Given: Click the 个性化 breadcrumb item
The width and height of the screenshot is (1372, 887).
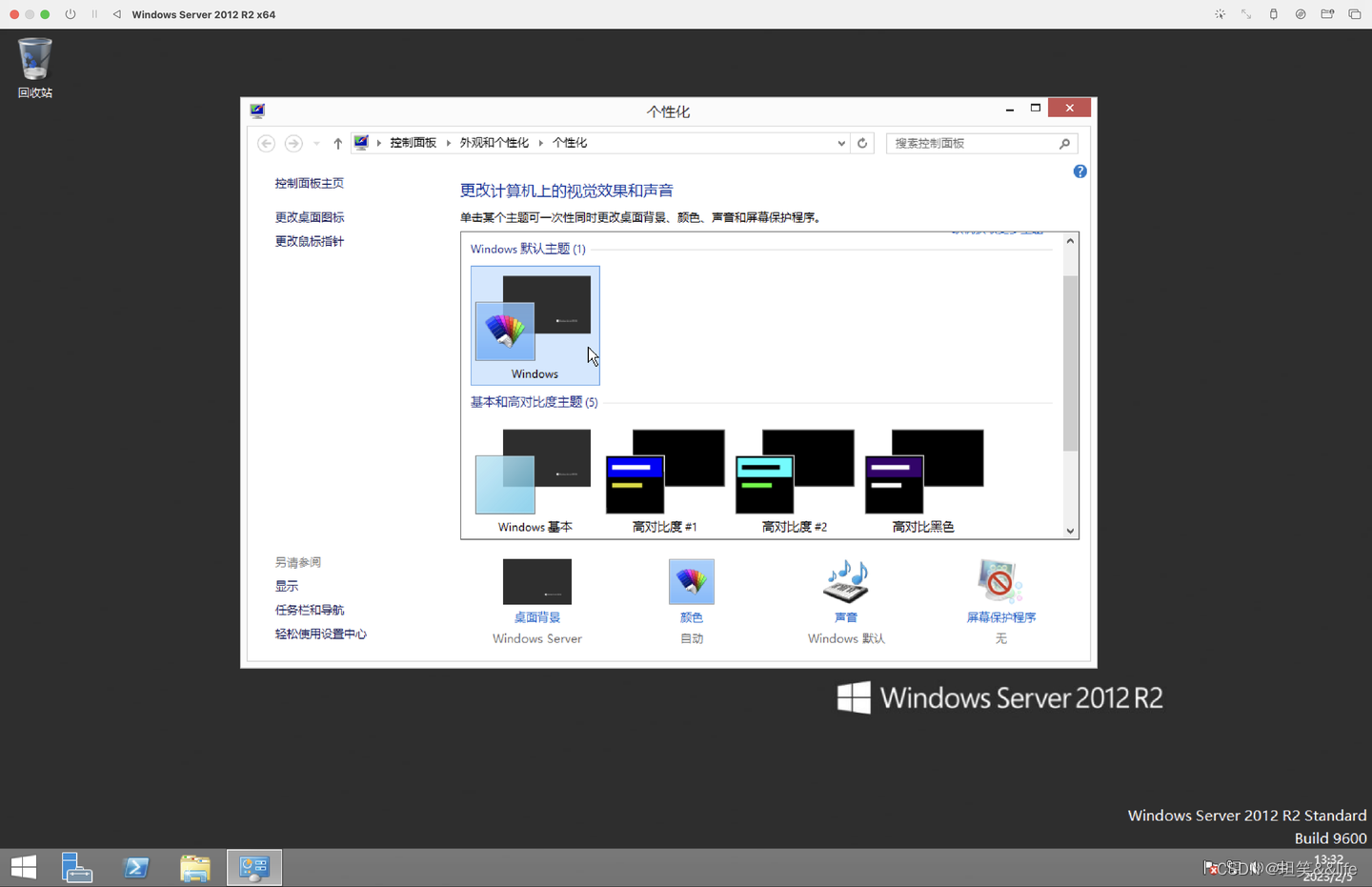Looking at the screenshot, I should click(570, 143).
